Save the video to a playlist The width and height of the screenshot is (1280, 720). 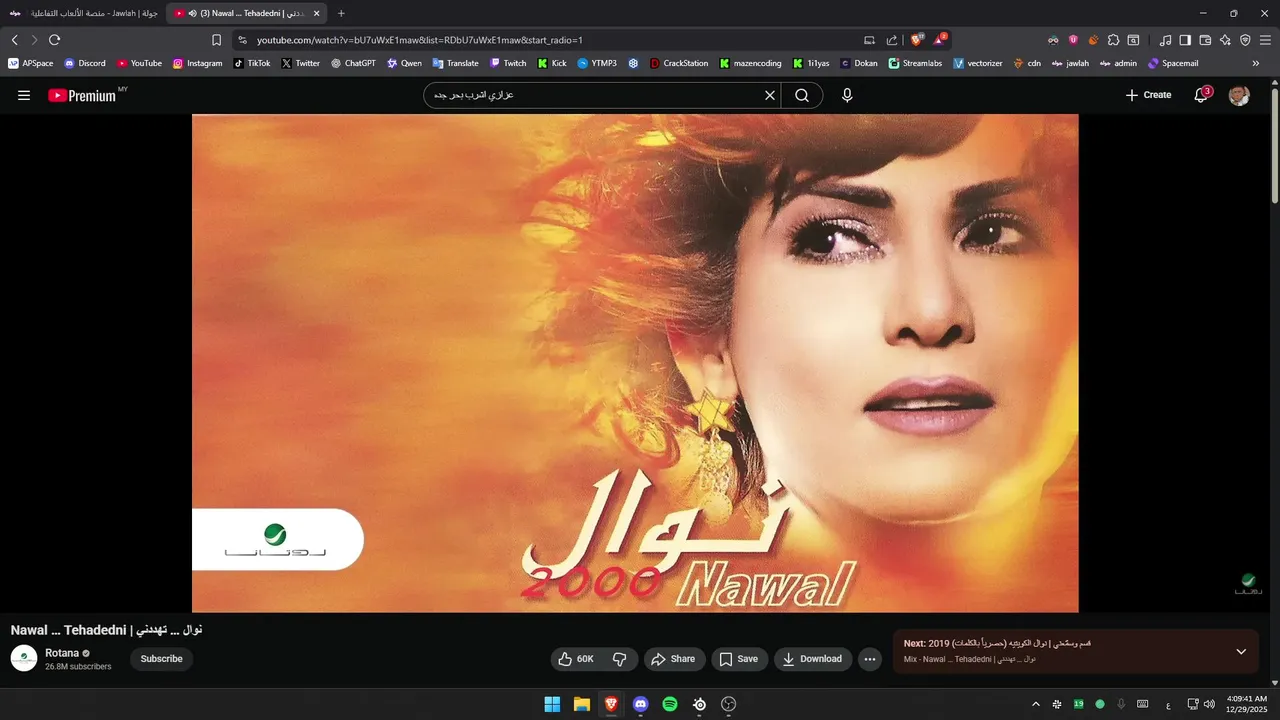(739, 659)
